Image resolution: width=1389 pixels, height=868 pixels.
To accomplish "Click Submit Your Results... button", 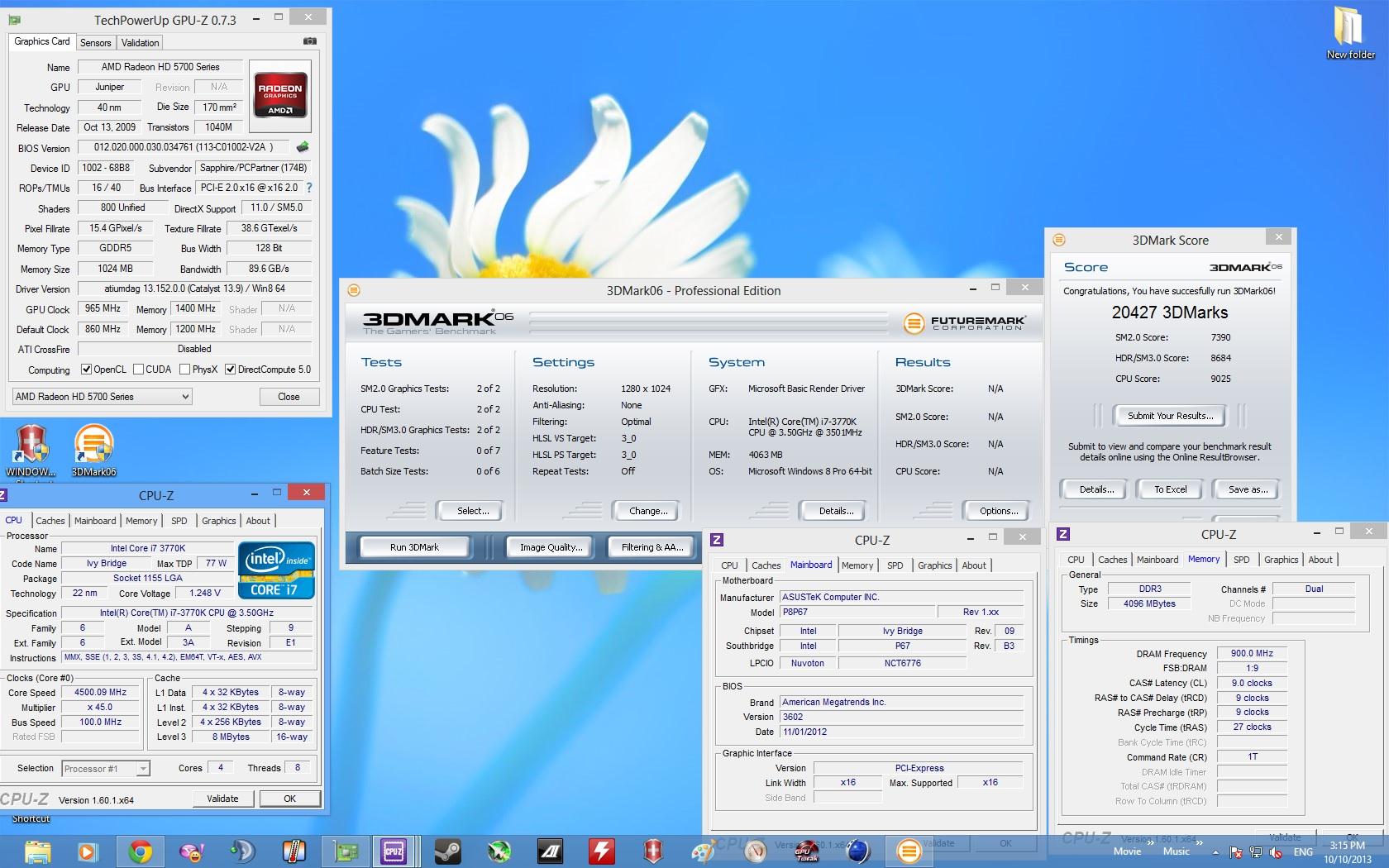I will click(1170, 416).
